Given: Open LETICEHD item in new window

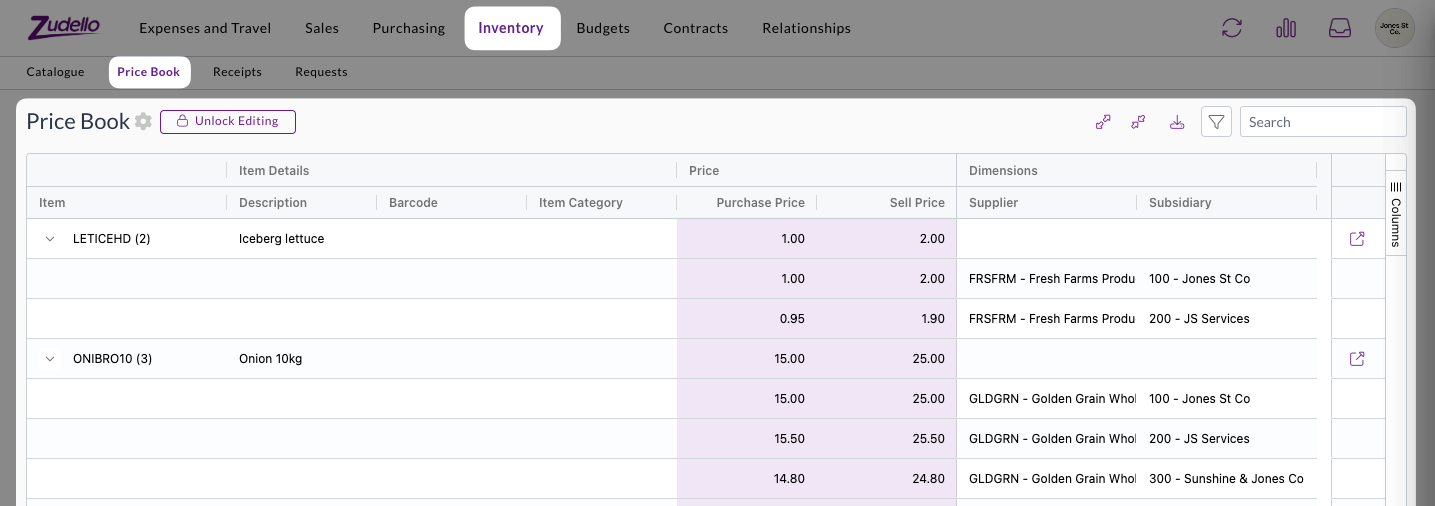Looking at the screenshot, I should (1357, 239).
